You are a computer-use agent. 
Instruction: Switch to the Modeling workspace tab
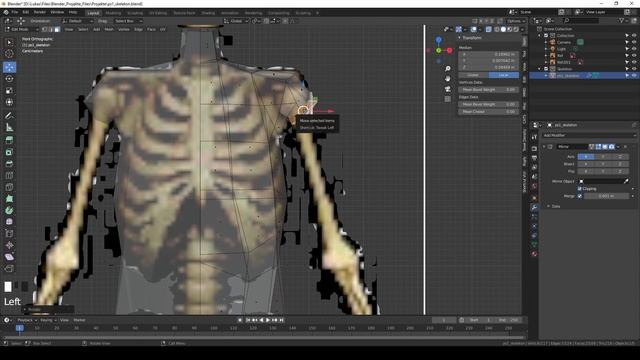113,13
